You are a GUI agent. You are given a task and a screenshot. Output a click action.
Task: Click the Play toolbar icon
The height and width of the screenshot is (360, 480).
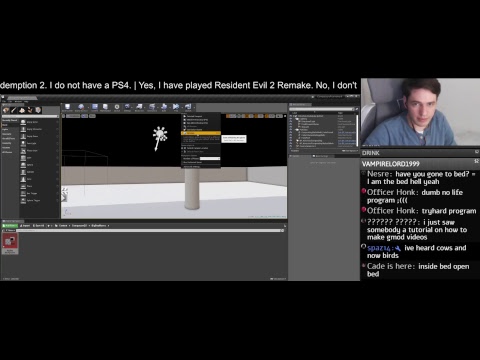176,107
